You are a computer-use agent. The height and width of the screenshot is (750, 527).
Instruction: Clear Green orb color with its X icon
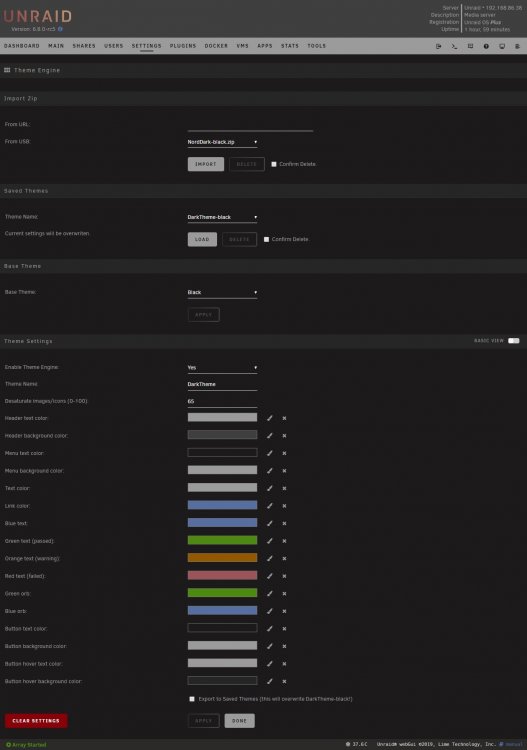point(284,594)
